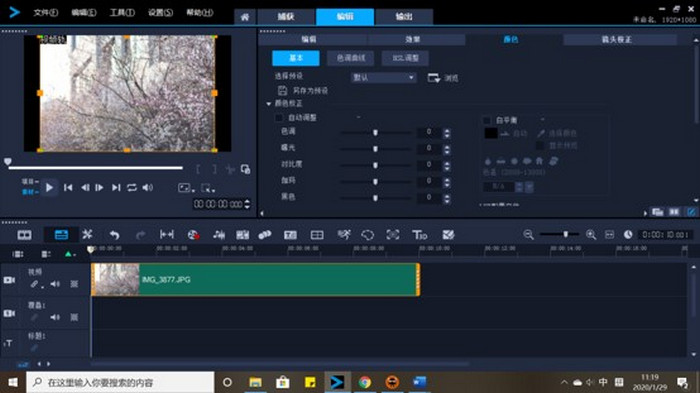The width and height of the screenshot is (700, 393).
Task: Switch to the Share output tab
Action: (x=404, y=17)
